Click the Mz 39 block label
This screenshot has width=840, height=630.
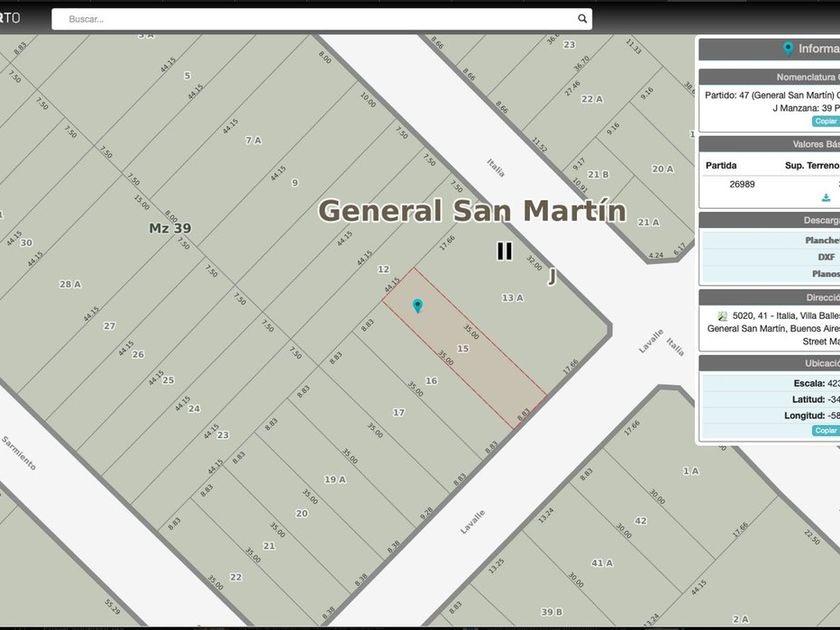[x=169, y=228]
